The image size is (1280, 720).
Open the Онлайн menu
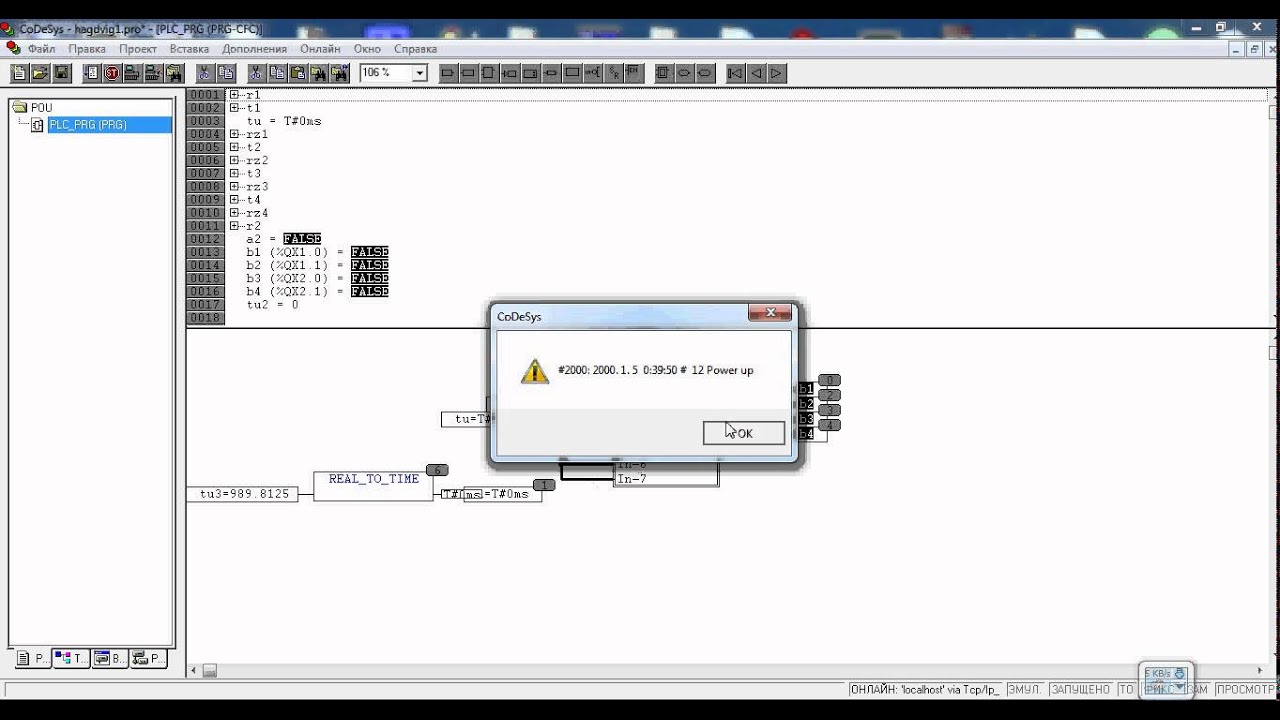tap(320, 48)
